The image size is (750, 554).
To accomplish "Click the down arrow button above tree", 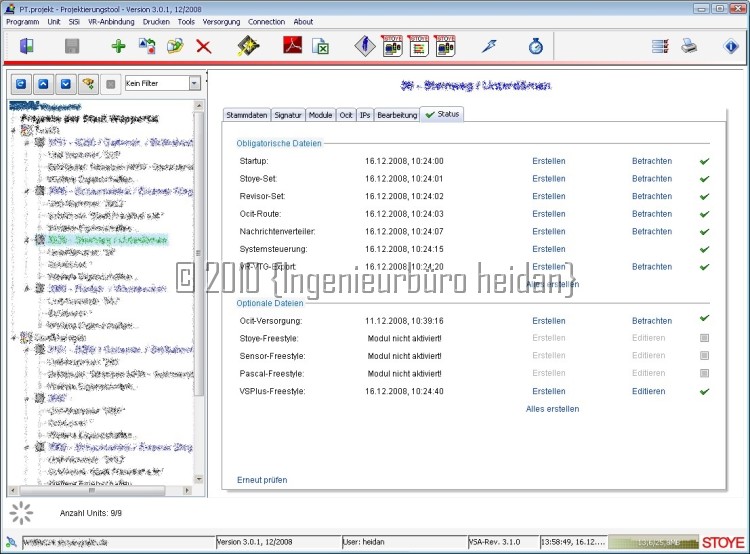I will click(x=66, y=84).
